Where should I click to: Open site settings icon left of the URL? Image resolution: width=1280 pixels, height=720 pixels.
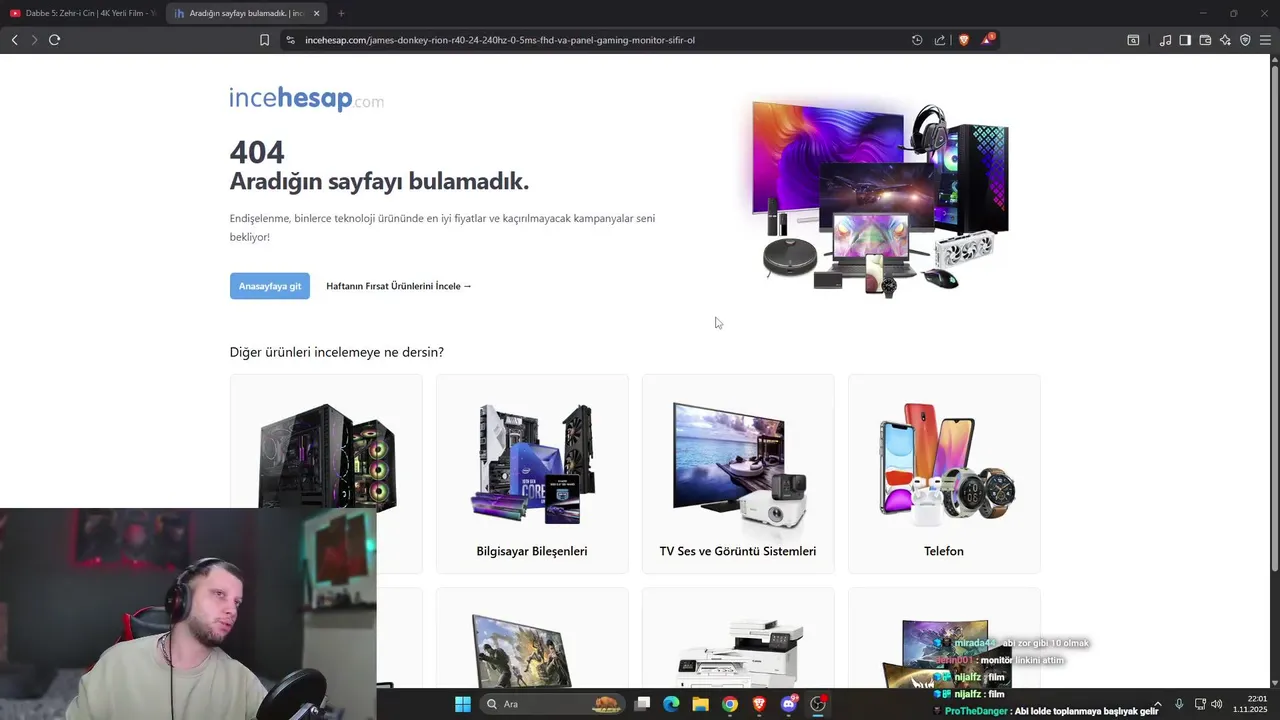(x=290, y=40)
